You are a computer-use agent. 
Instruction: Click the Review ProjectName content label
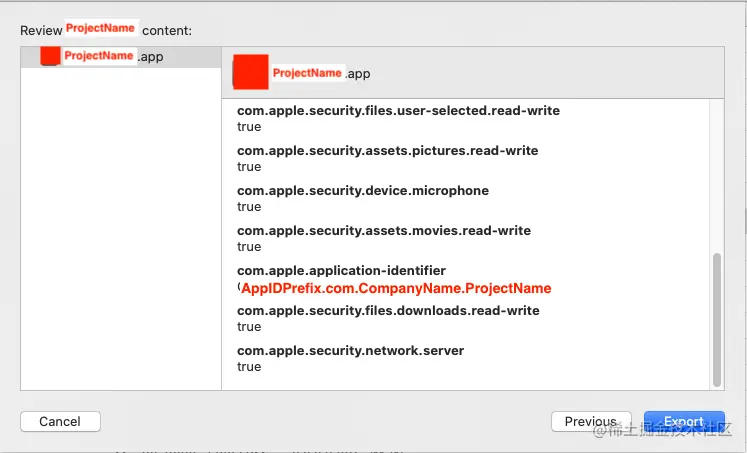point(106,30)
